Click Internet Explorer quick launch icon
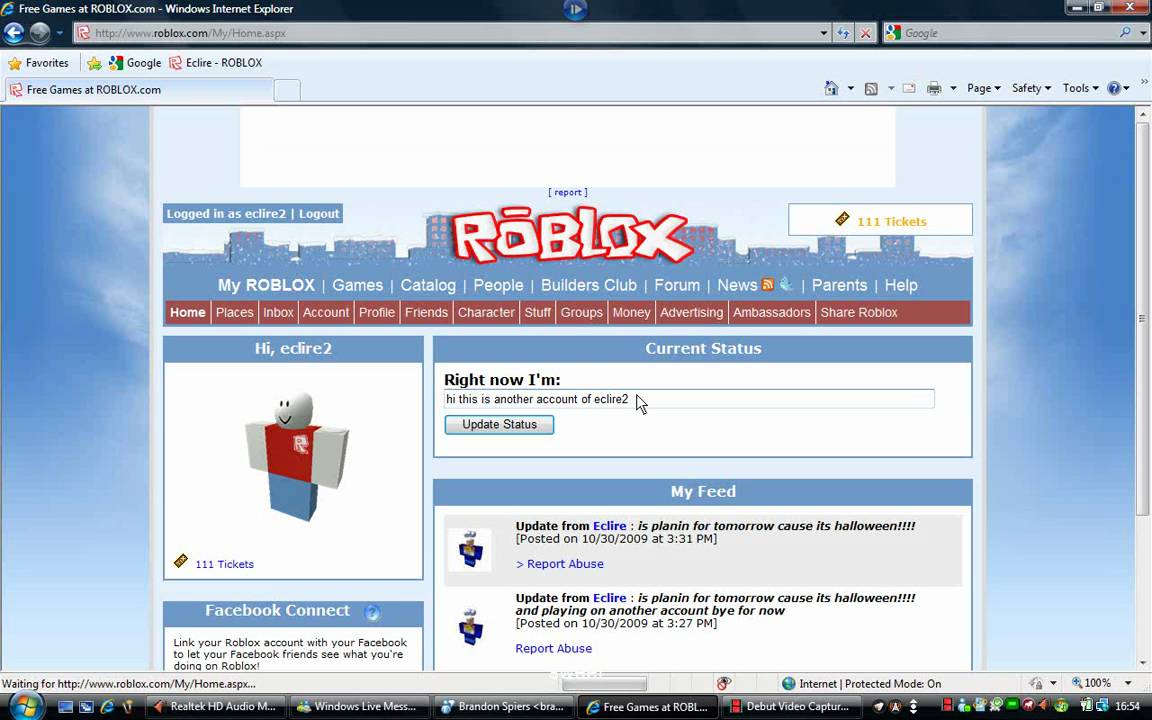Image resolution: width=1152 pixels, height=720 pixels. [107, 707]
